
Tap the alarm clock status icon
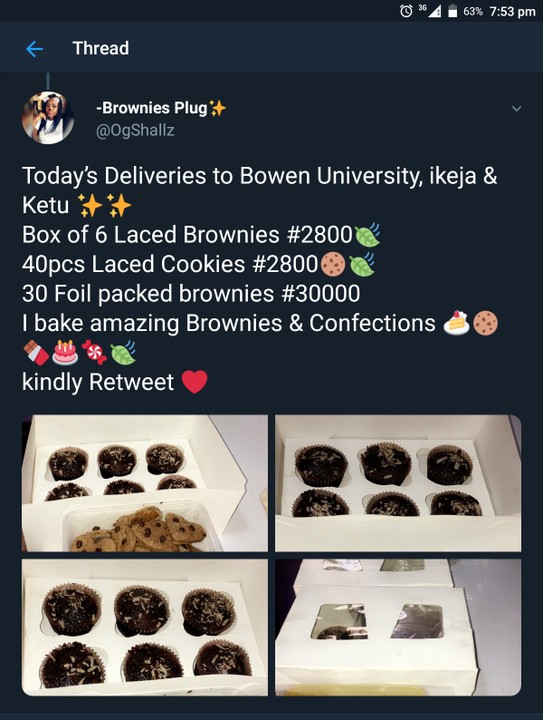(x=406, y=11)
